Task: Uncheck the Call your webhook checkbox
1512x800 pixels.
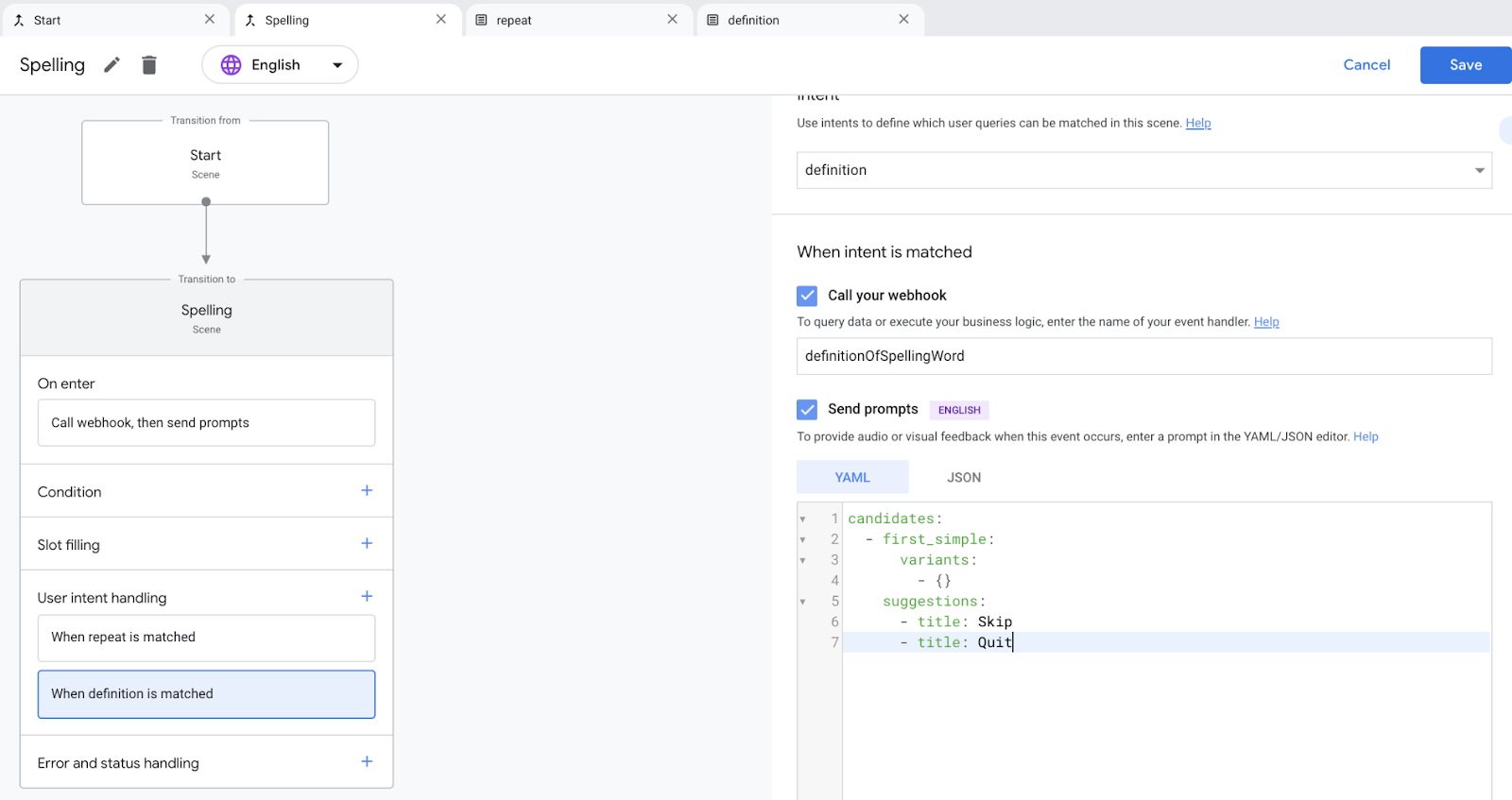Action: 807,296
